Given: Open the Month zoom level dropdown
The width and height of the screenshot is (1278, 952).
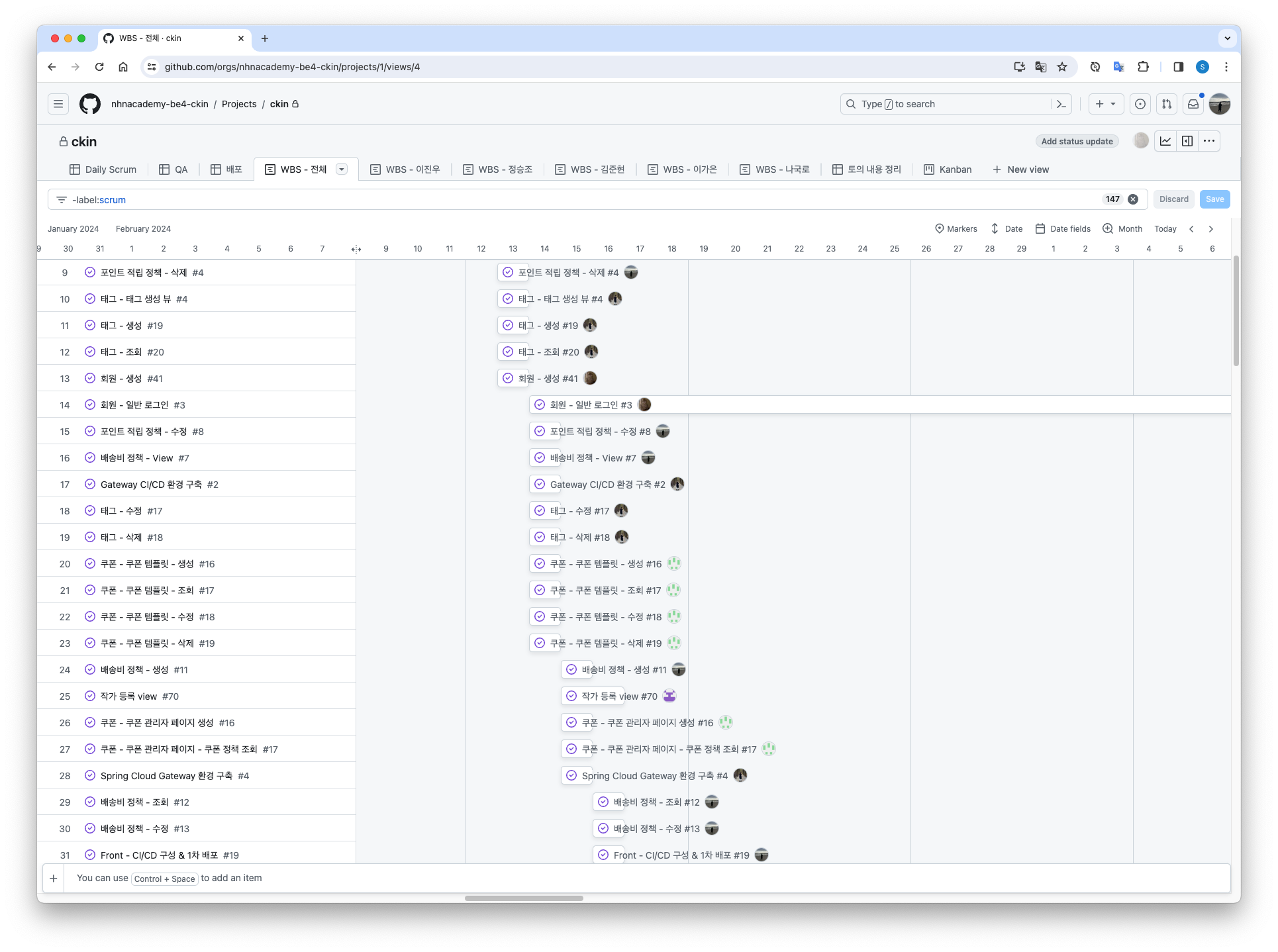Looking at the screenshot, I should [x=1122, y=229].
